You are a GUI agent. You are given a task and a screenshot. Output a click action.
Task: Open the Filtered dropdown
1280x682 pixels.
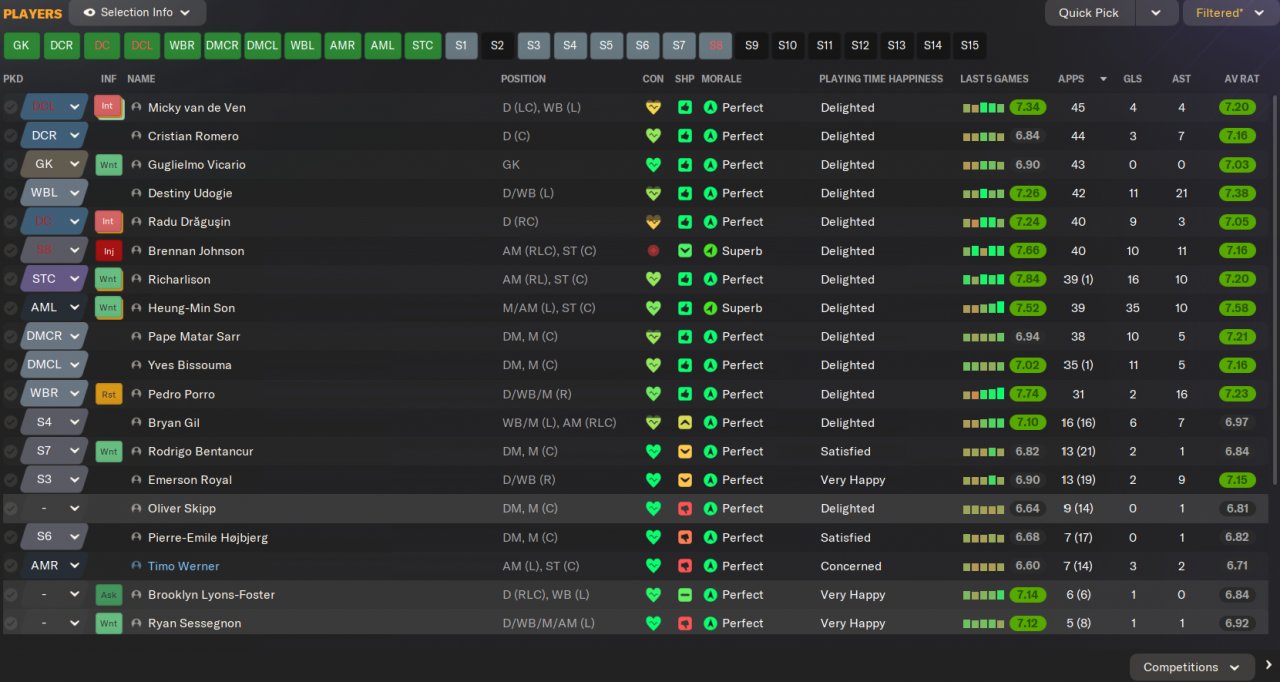[1230, 13]
